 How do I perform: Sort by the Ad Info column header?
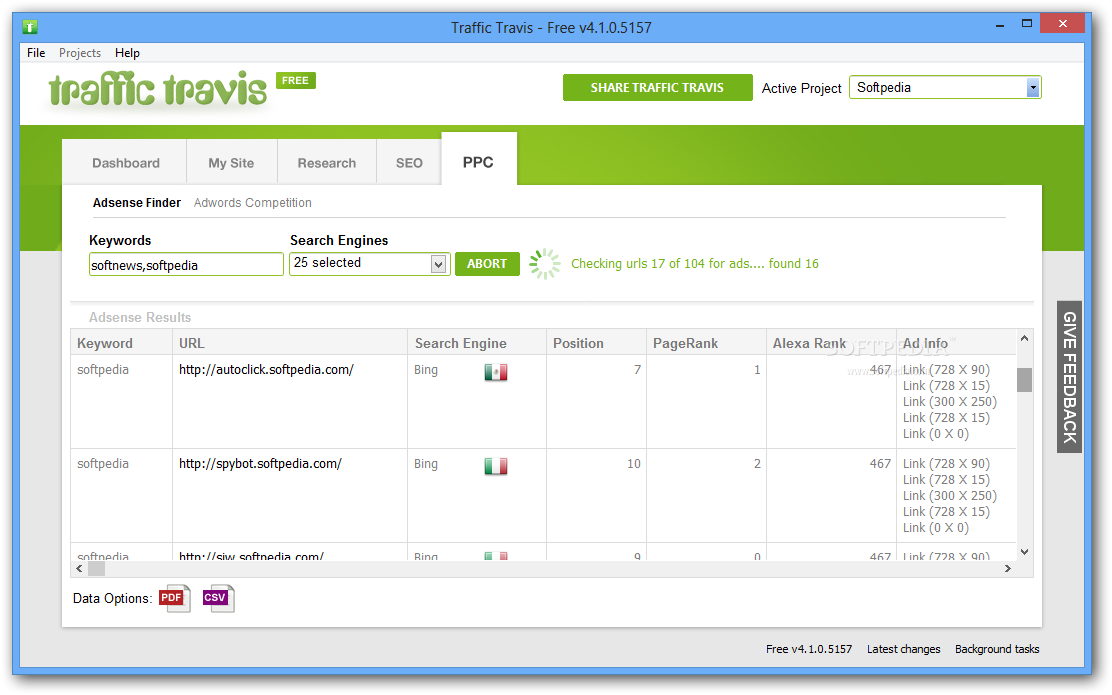956,343
